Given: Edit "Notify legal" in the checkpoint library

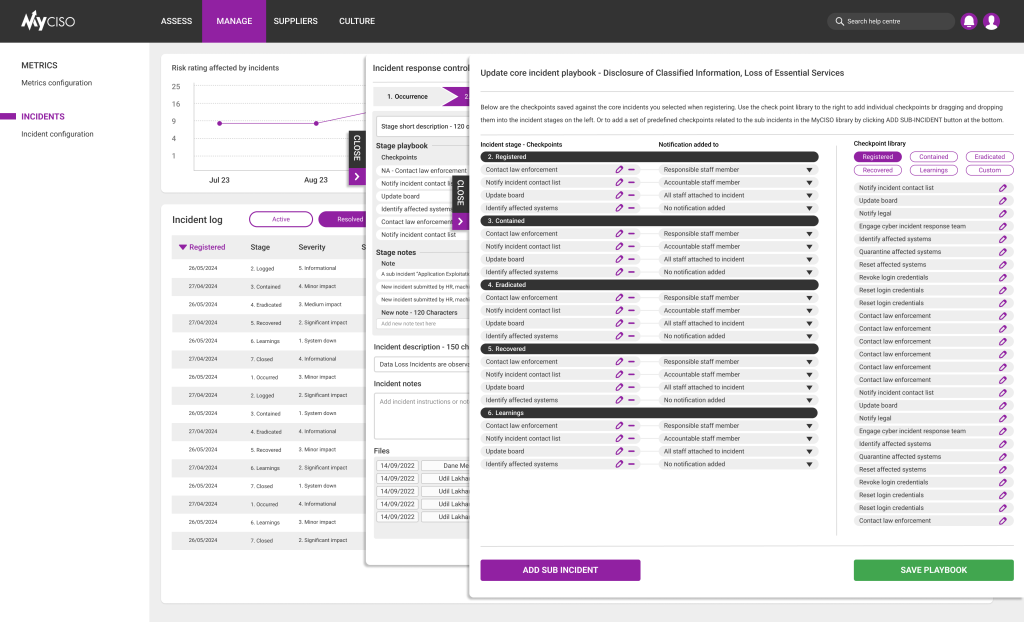Looking at the screenshot, I should [x=1002, y=213].
